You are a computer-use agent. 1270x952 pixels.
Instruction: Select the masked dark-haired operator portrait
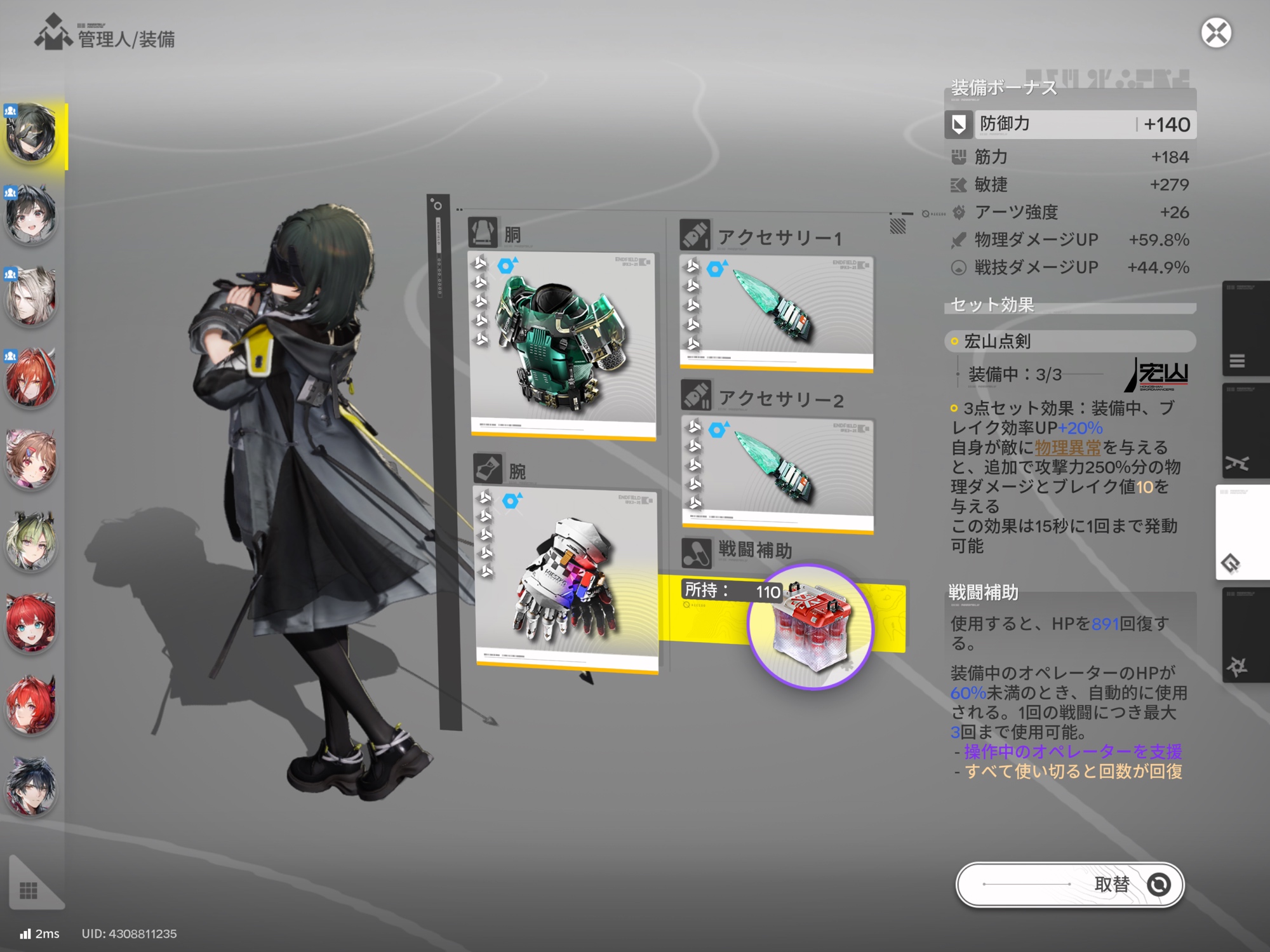pos(30,132)
